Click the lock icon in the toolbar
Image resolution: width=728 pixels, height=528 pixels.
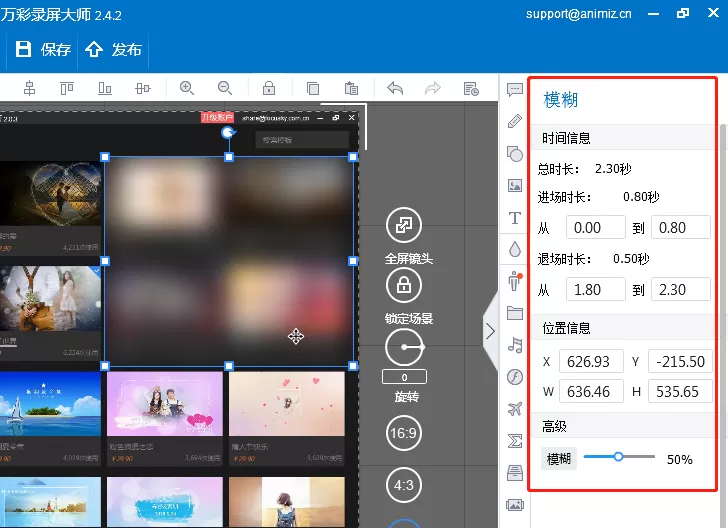[x=269, y=88]
